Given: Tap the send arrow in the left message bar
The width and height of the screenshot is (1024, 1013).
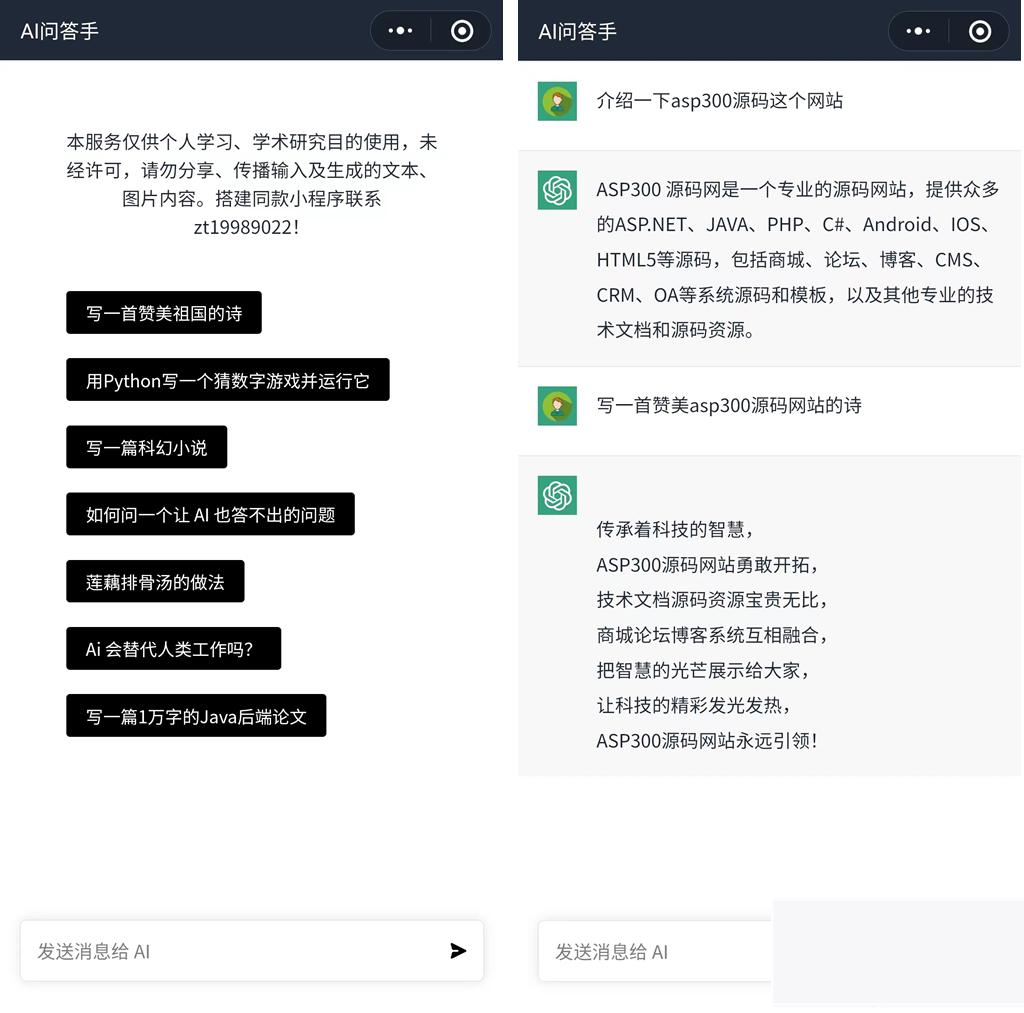Looking at the screenshot, I should pyautogui.click(x=459, y=951).
